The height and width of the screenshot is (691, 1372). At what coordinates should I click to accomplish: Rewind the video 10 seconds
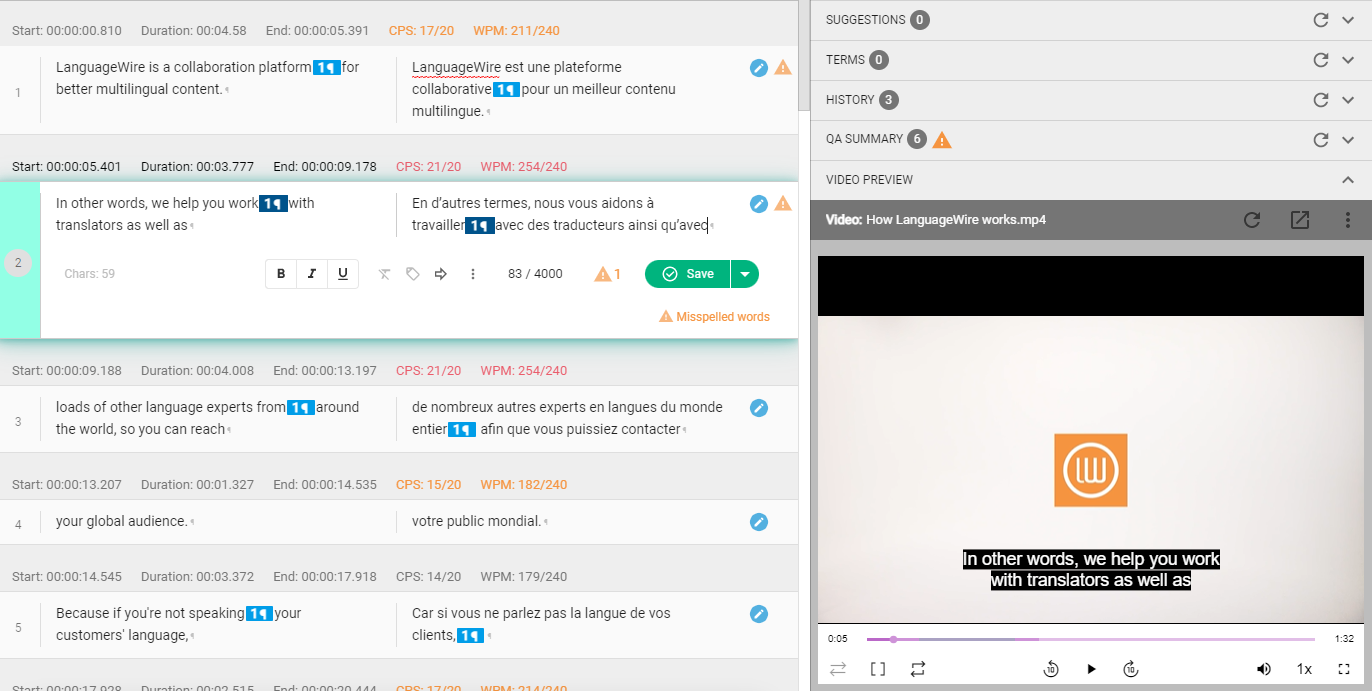1051,668
